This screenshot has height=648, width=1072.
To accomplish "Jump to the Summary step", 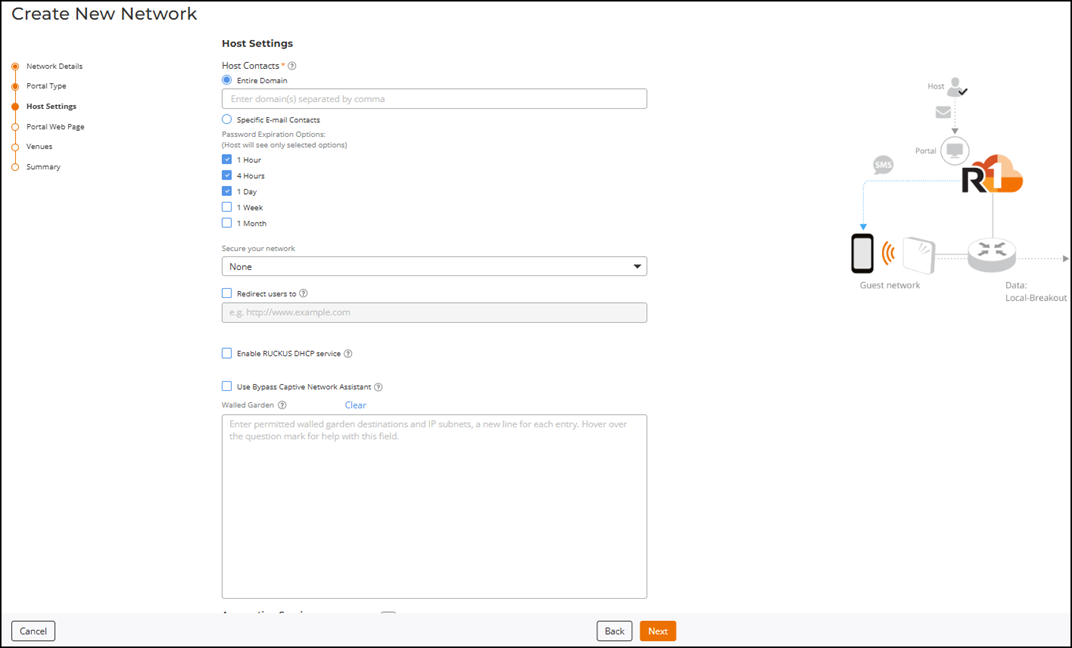I will point(43,167).
